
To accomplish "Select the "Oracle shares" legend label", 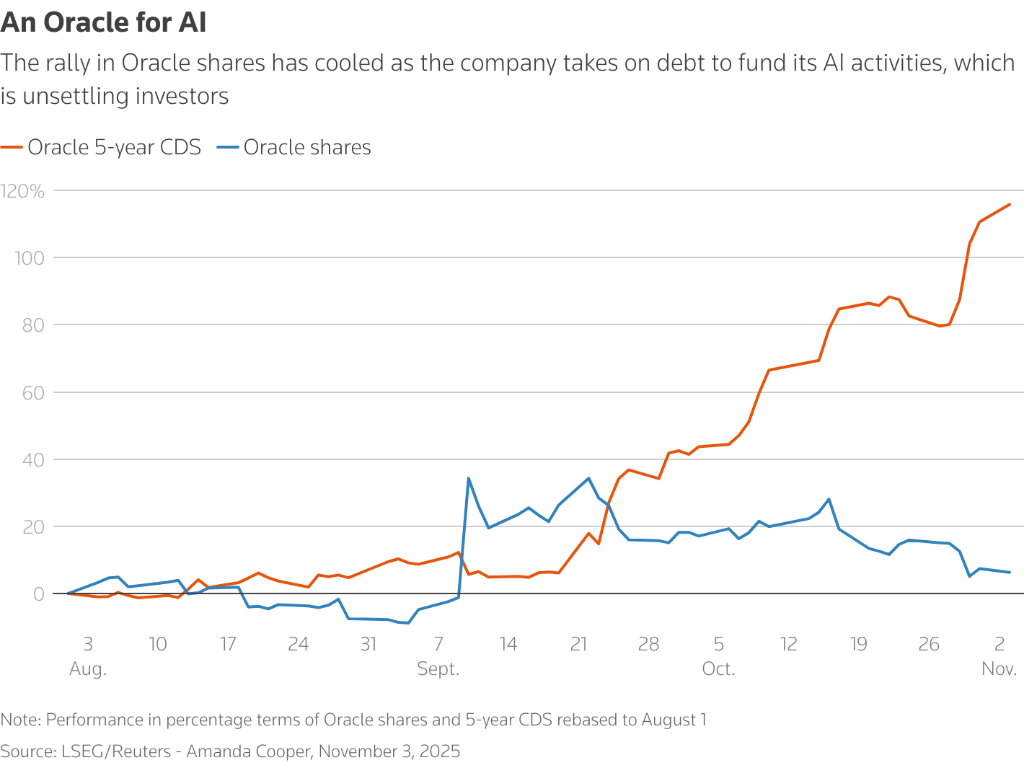I will pyautogui.click(x=307, y=148).
